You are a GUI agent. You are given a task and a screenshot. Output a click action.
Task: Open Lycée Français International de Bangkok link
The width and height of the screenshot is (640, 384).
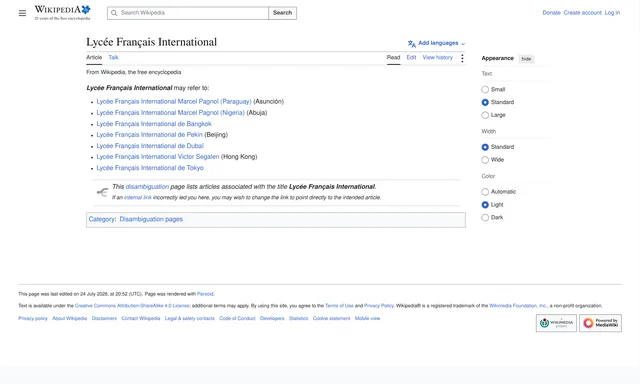(154, 124)
